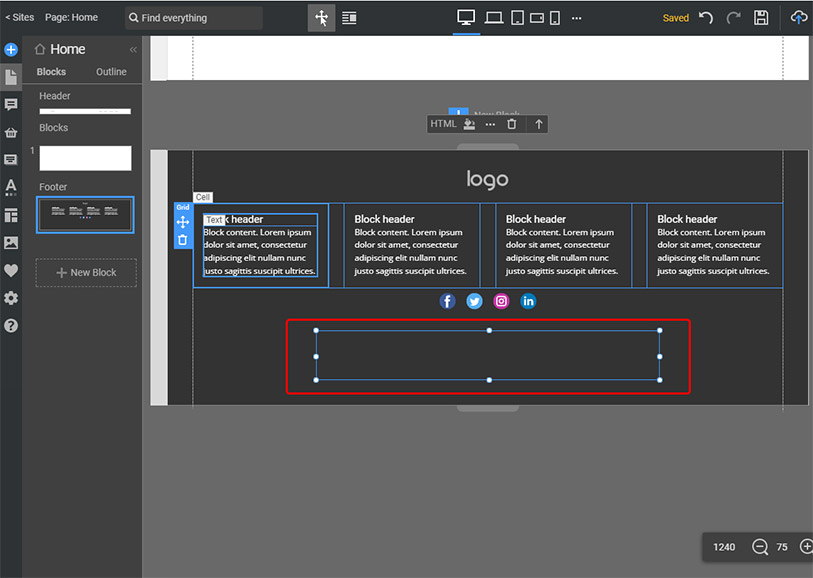813x578 pixels.
Task: Go back via the Sites link
Action: (x=19, y=18)
